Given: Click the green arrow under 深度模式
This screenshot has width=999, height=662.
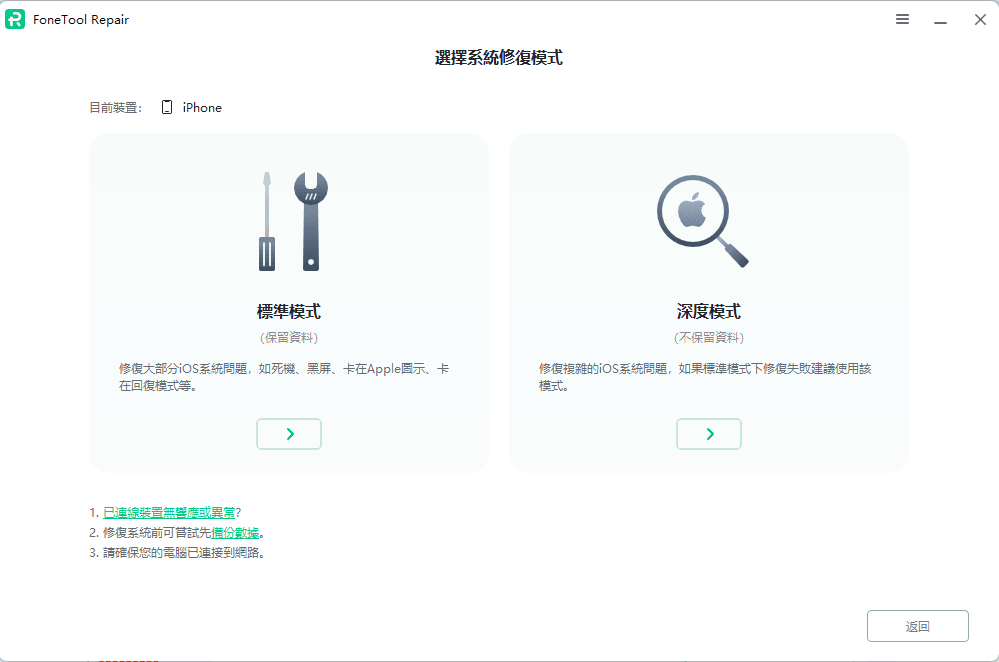Looking at the screenshot, I should tap(708, 434).
